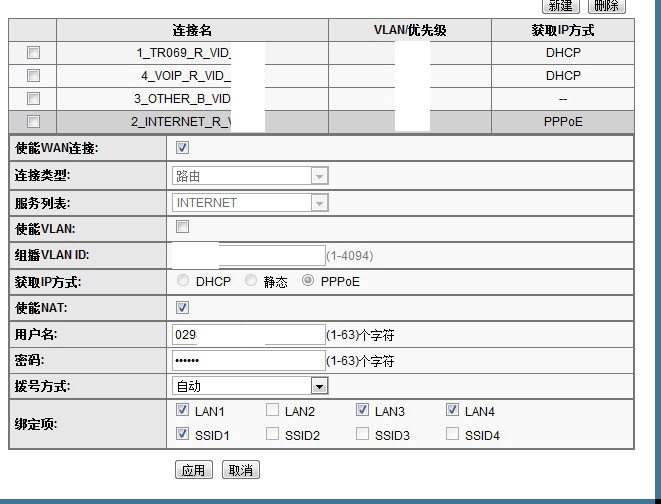Check the box for 1_TR069_R_VID row
The height and width of the screenshot is (504, 661).
coord(33,53)
